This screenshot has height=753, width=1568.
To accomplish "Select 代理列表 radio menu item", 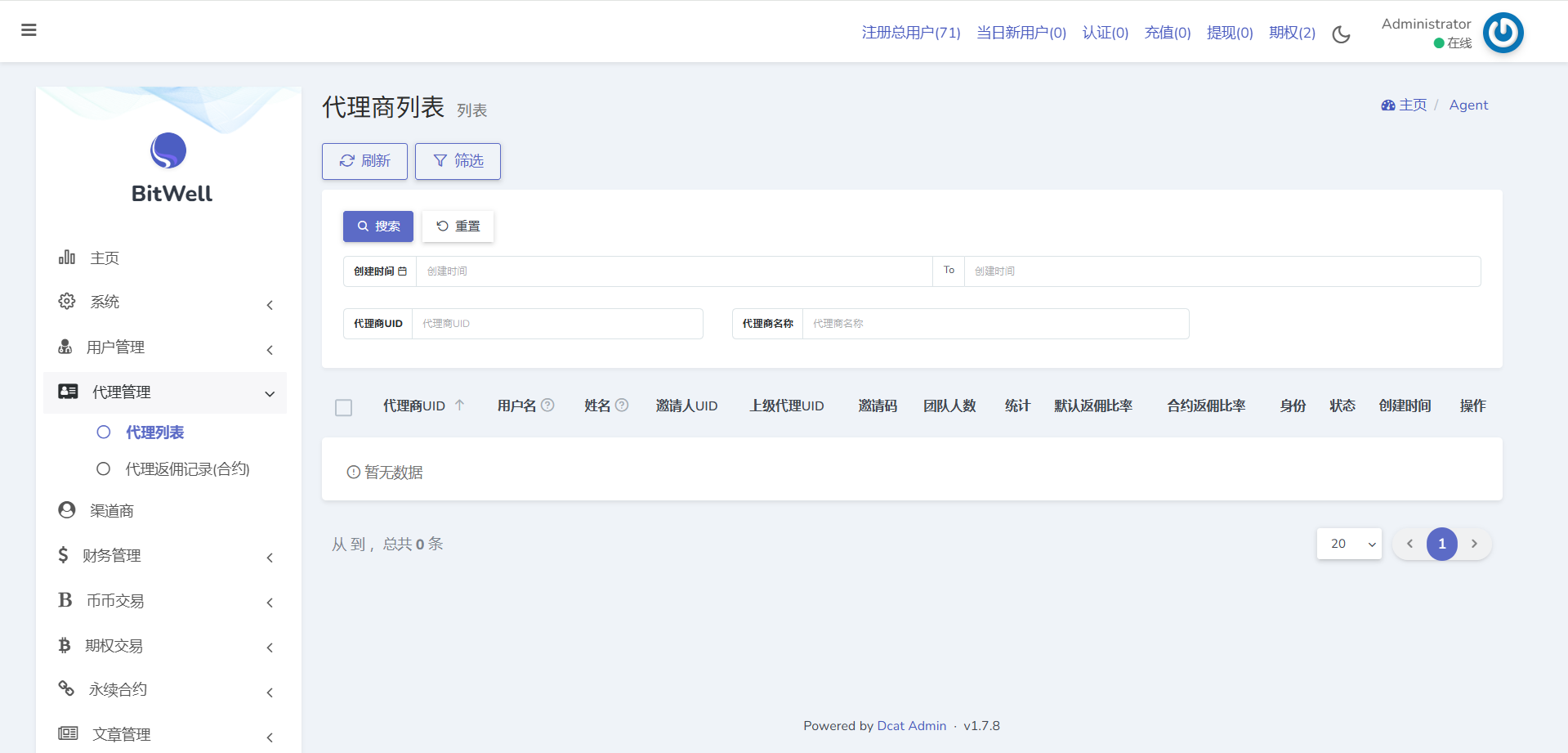I will click(x=154, y=433).
